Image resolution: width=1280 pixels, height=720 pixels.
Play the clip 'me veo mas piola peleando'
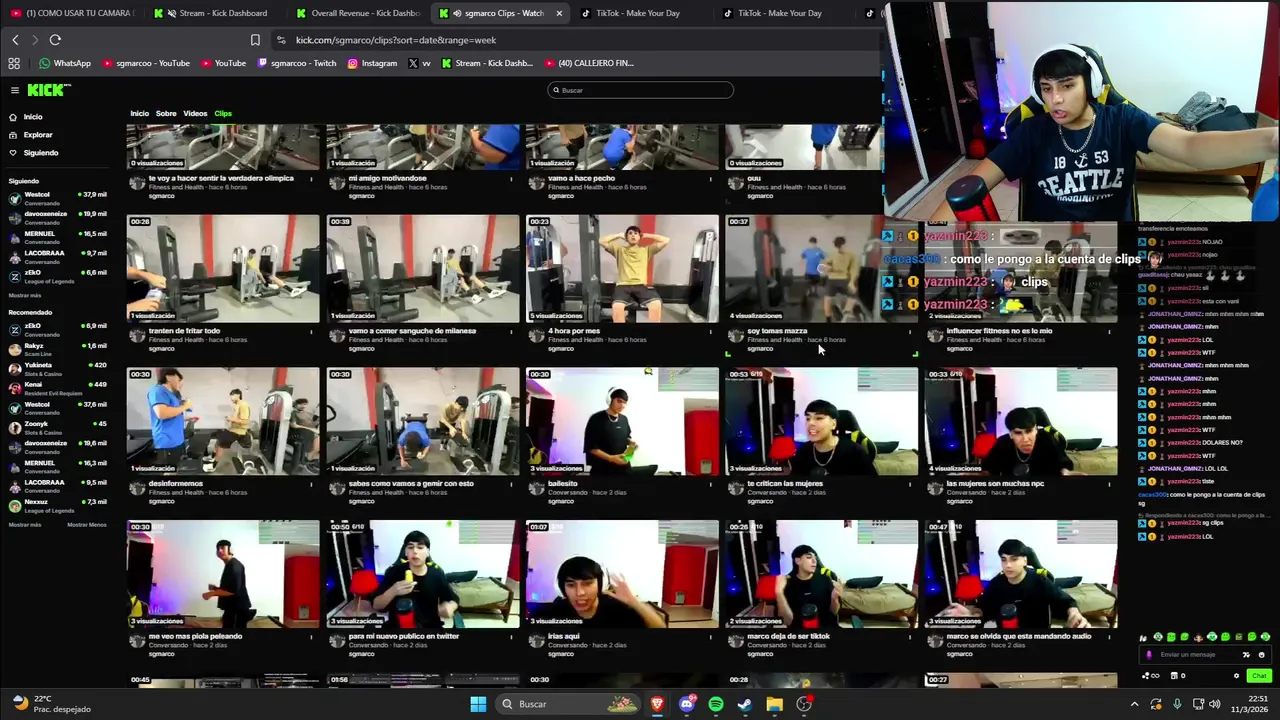(x=223, y=574)
